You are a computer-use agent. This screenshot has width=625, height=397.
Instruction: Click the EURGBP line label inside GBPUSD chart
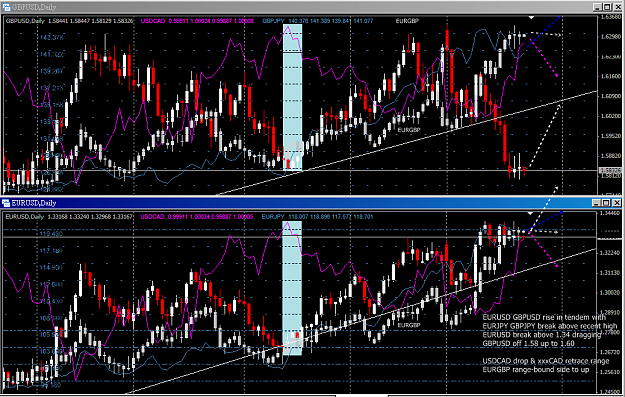pos(409,130)
